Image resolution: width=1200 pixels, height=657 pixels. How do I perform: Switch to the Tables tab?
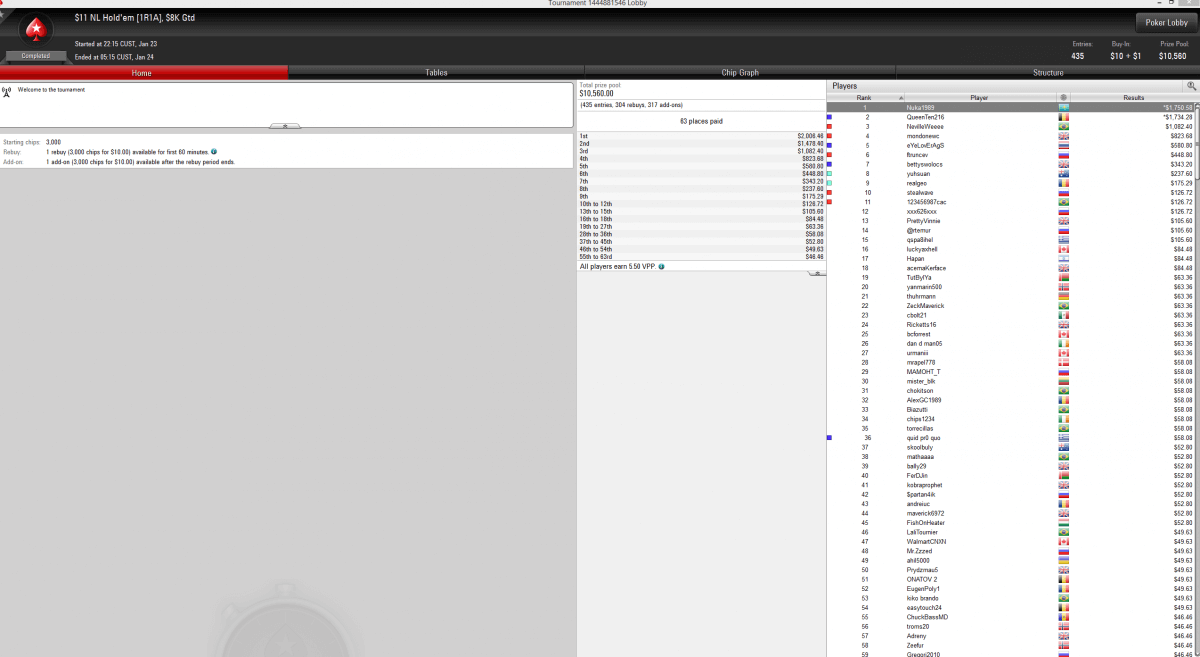[x=436, y=73]
